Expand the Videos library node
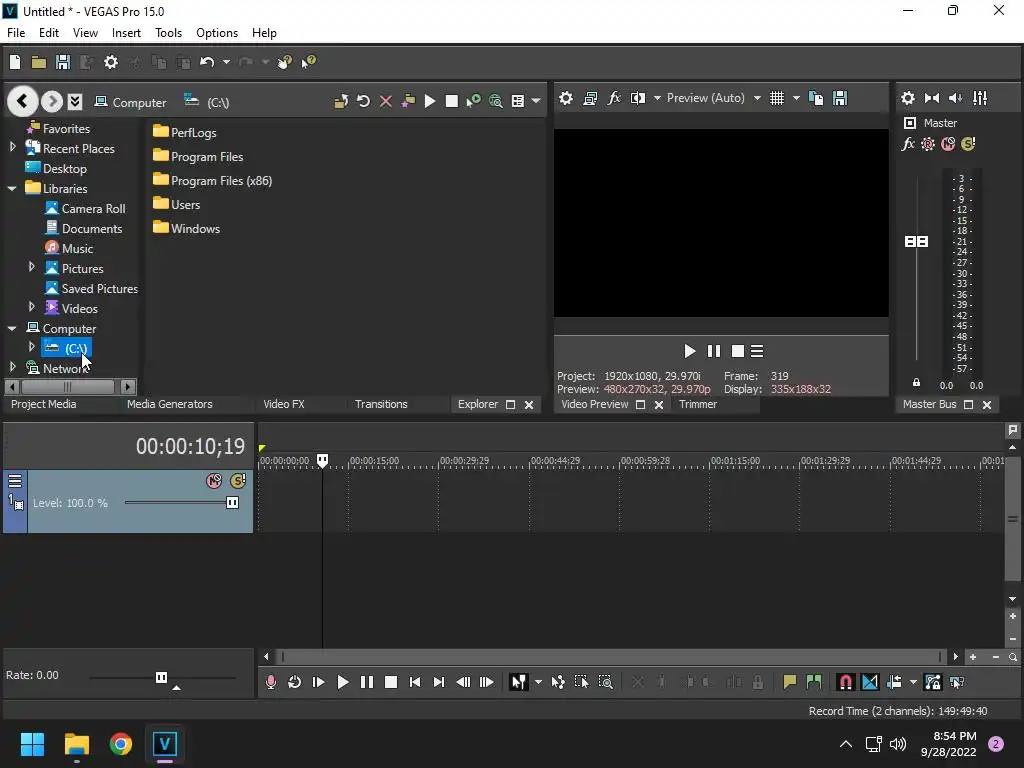The width and height of the screenshot is (1024, 768). [31, 308]
